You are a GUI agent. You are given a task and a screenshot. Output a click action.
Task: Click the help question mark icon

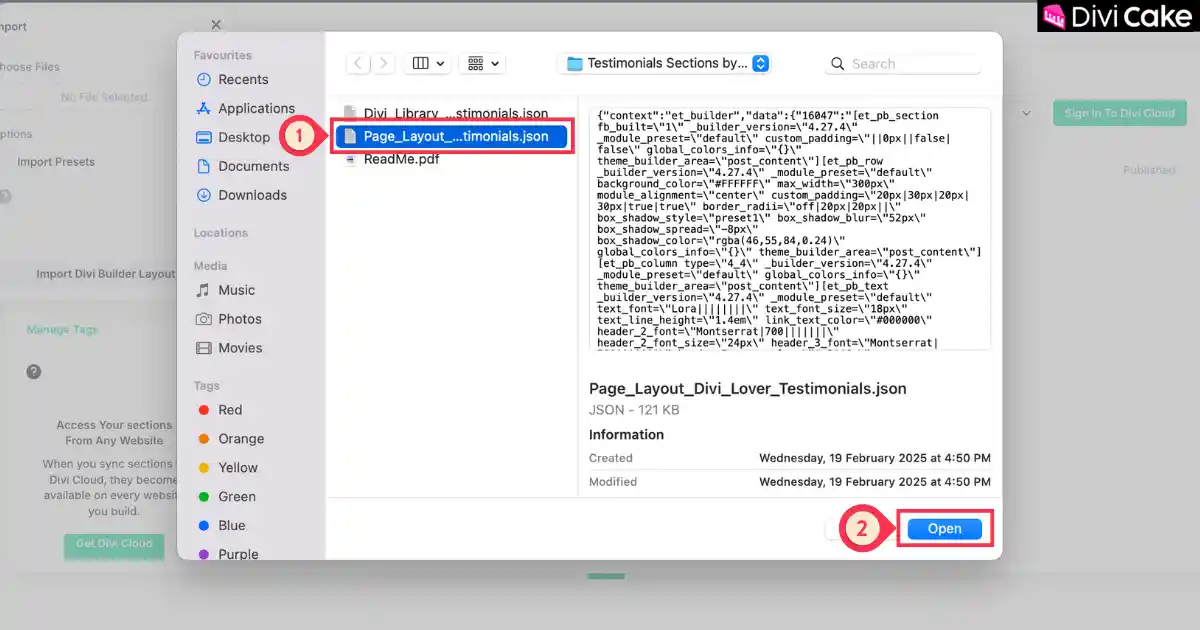point(34,371)
